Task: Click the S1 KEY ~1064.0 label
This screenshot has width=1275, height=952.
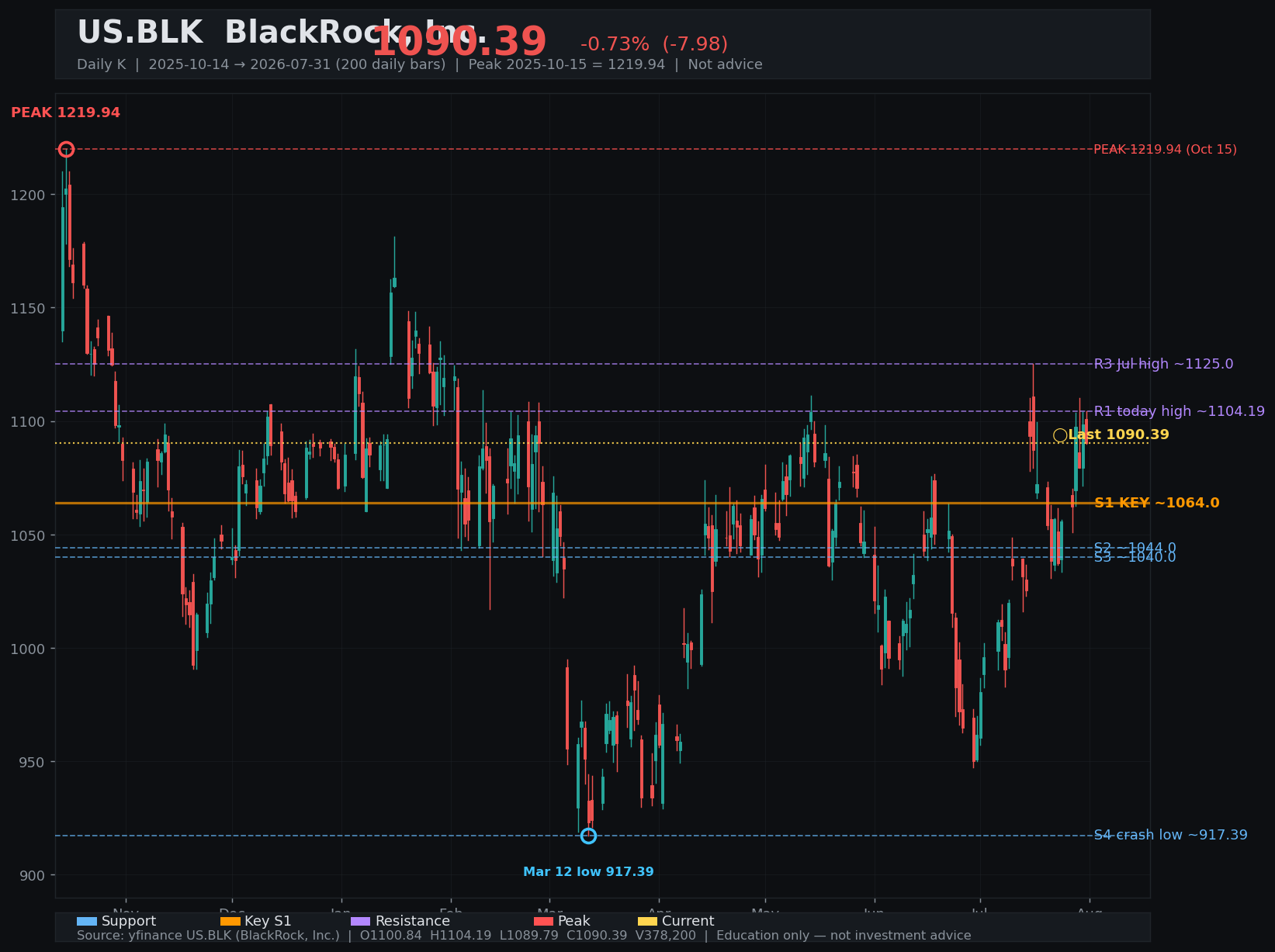Action: (x=1156, y=503)
